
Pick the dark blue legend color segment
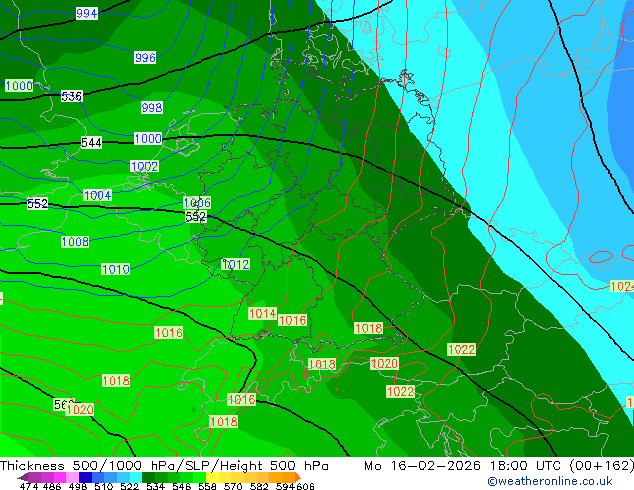(x=85, y=477)
